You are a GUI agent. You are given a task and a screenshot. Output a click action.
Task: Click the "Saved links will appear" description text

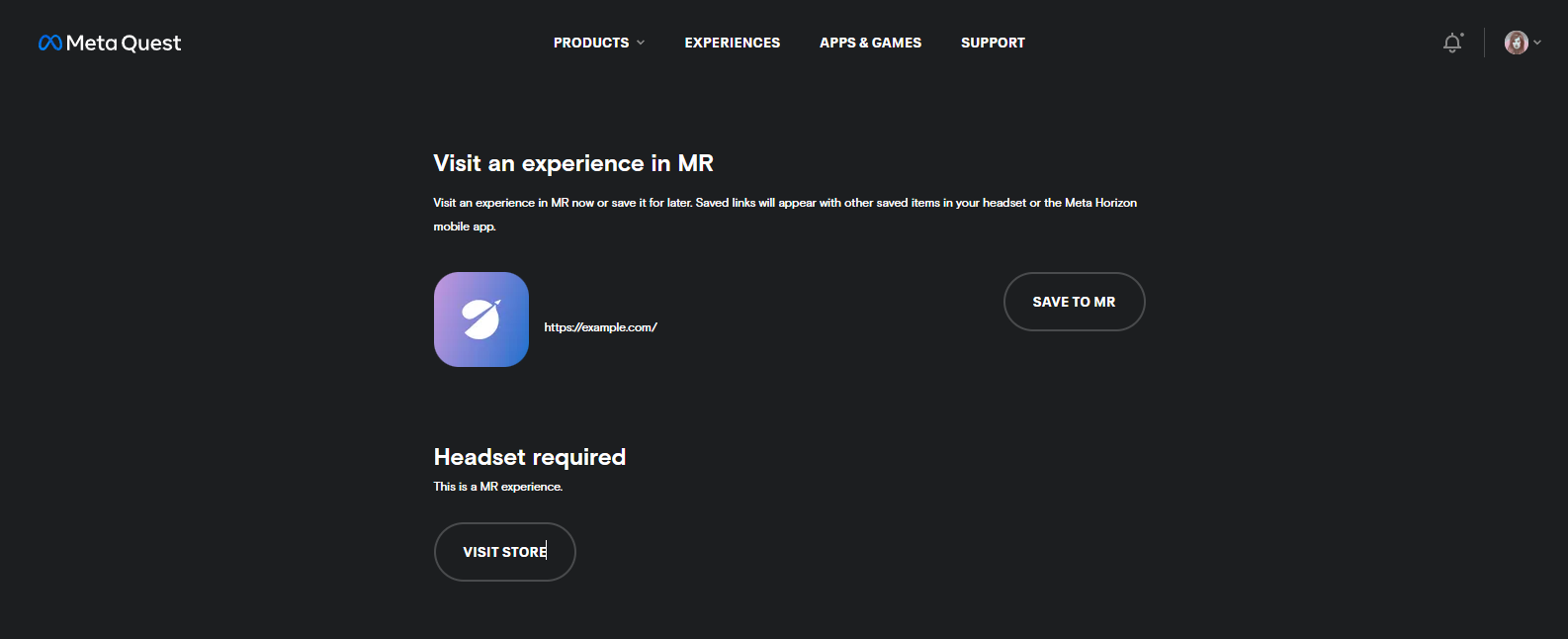pyautogui.click(x=785, y=215)
